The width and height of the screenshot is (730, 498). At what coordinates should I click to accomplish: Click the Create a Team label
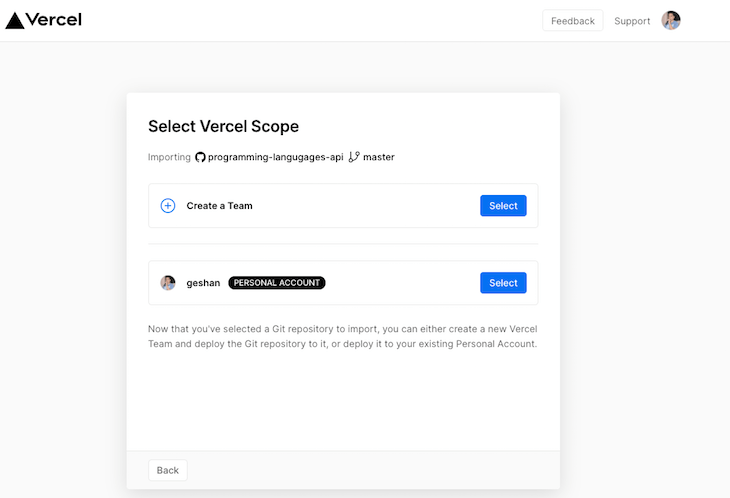point(219,206)
